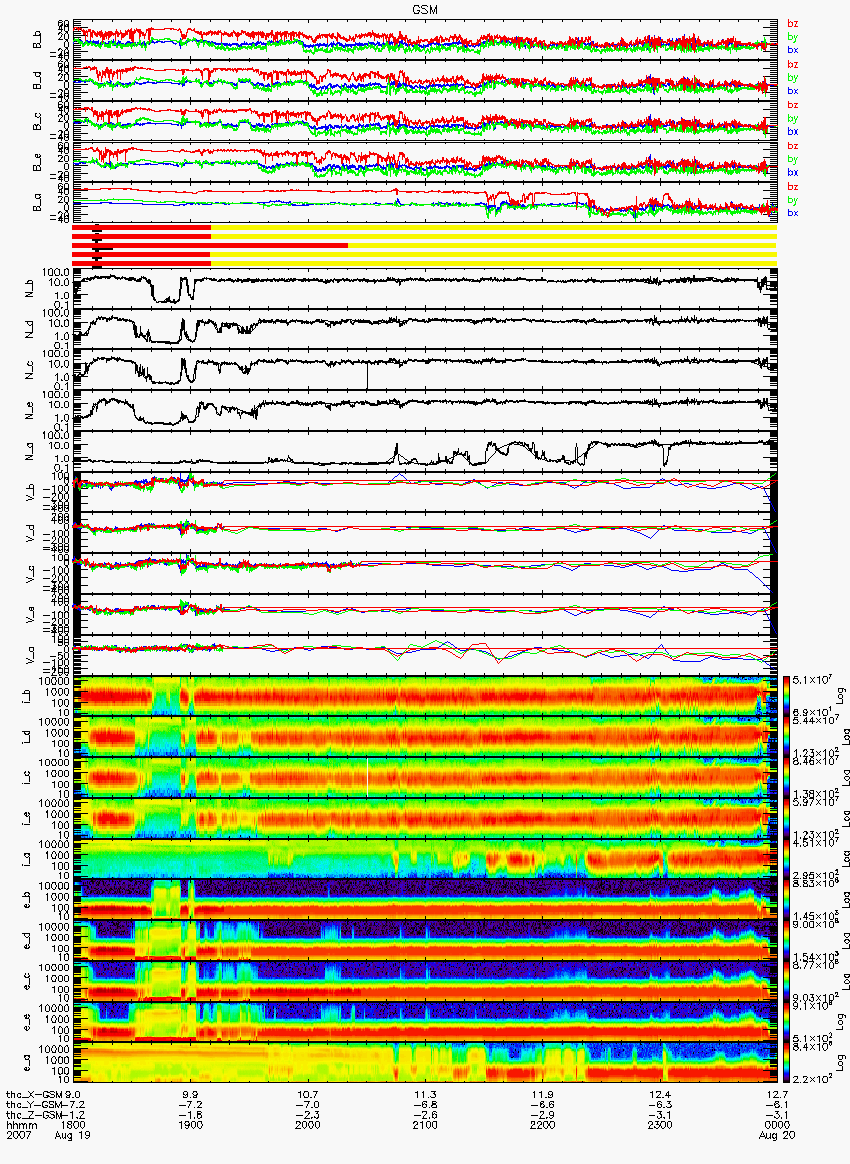The image size is (850, 1164).
Task: Select the Z-GSM value -2.9
Action: tap(543, 1115)
